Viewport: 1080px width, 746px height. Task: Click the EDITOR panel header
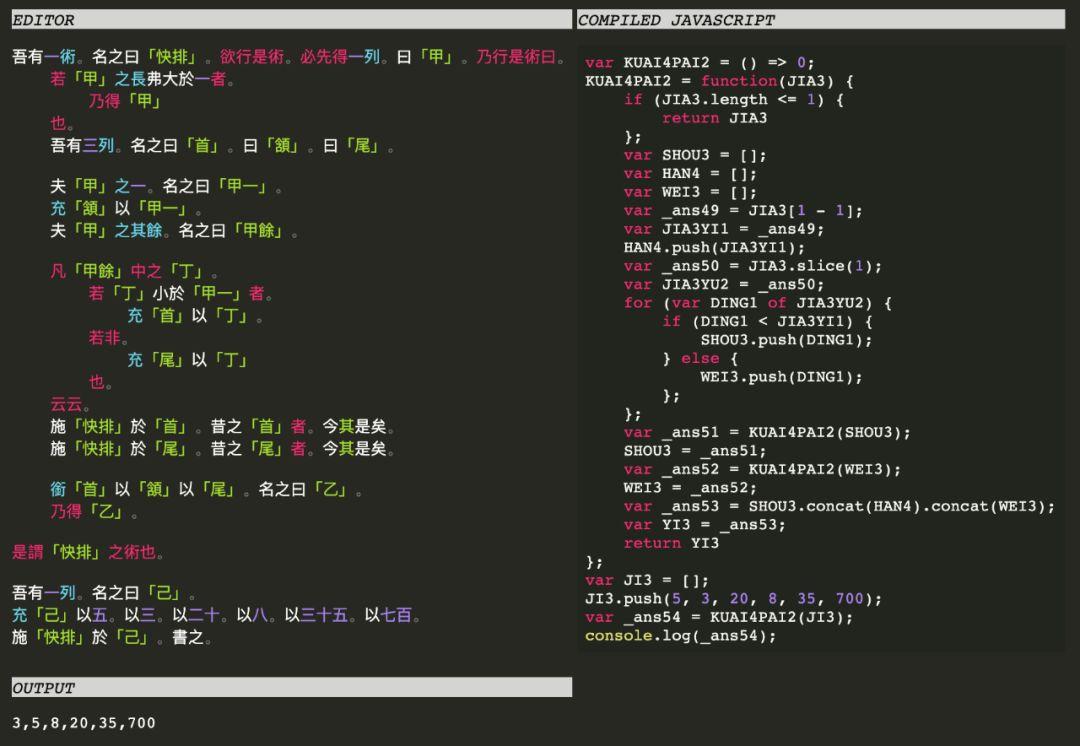click(290, 20)
